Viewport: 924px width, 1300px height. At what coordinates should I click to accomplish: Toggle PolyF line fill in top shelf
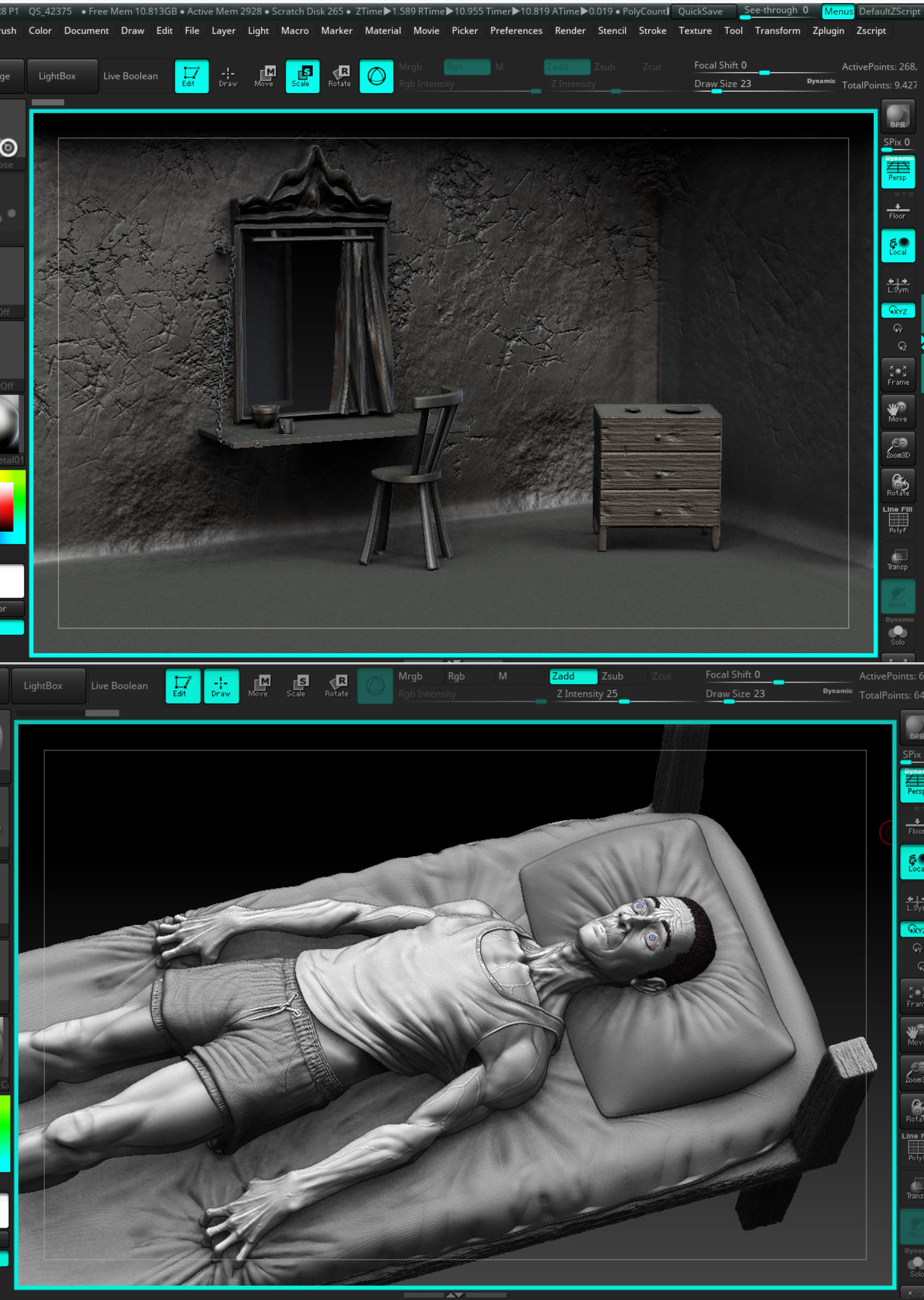[898, 521]
